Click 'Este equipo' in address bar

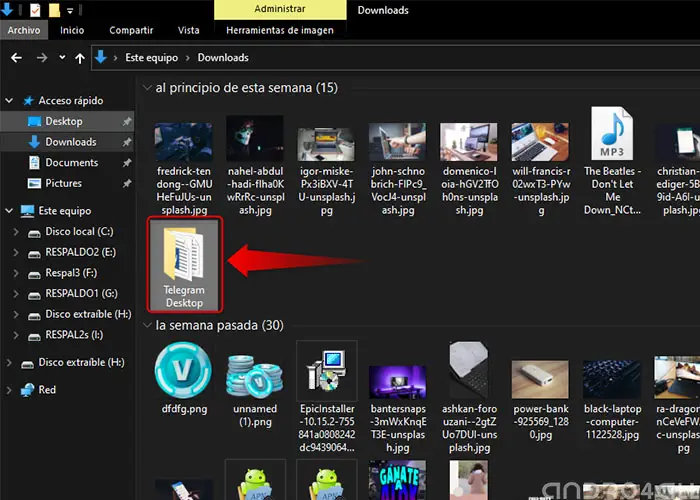[151, 58]
